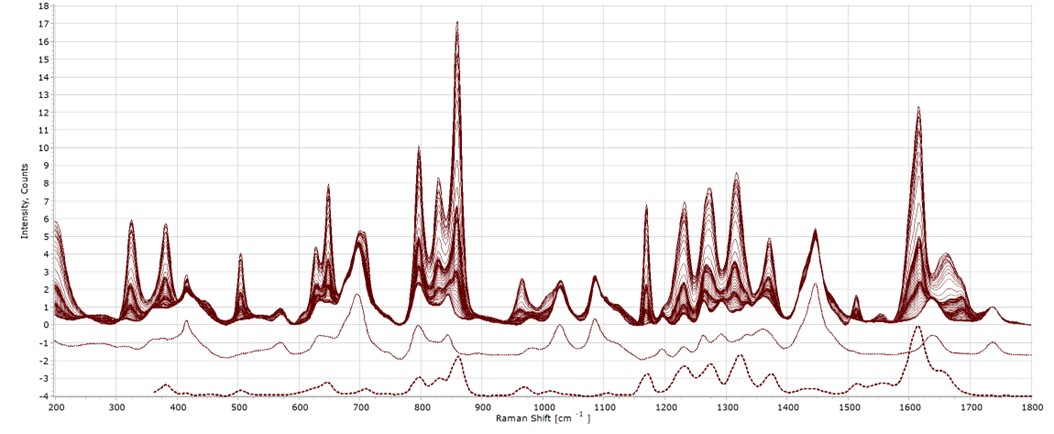1054x434 pixels.
Task: Click the 200 tick label on x-axis
Action: click(x=56, y=407)
